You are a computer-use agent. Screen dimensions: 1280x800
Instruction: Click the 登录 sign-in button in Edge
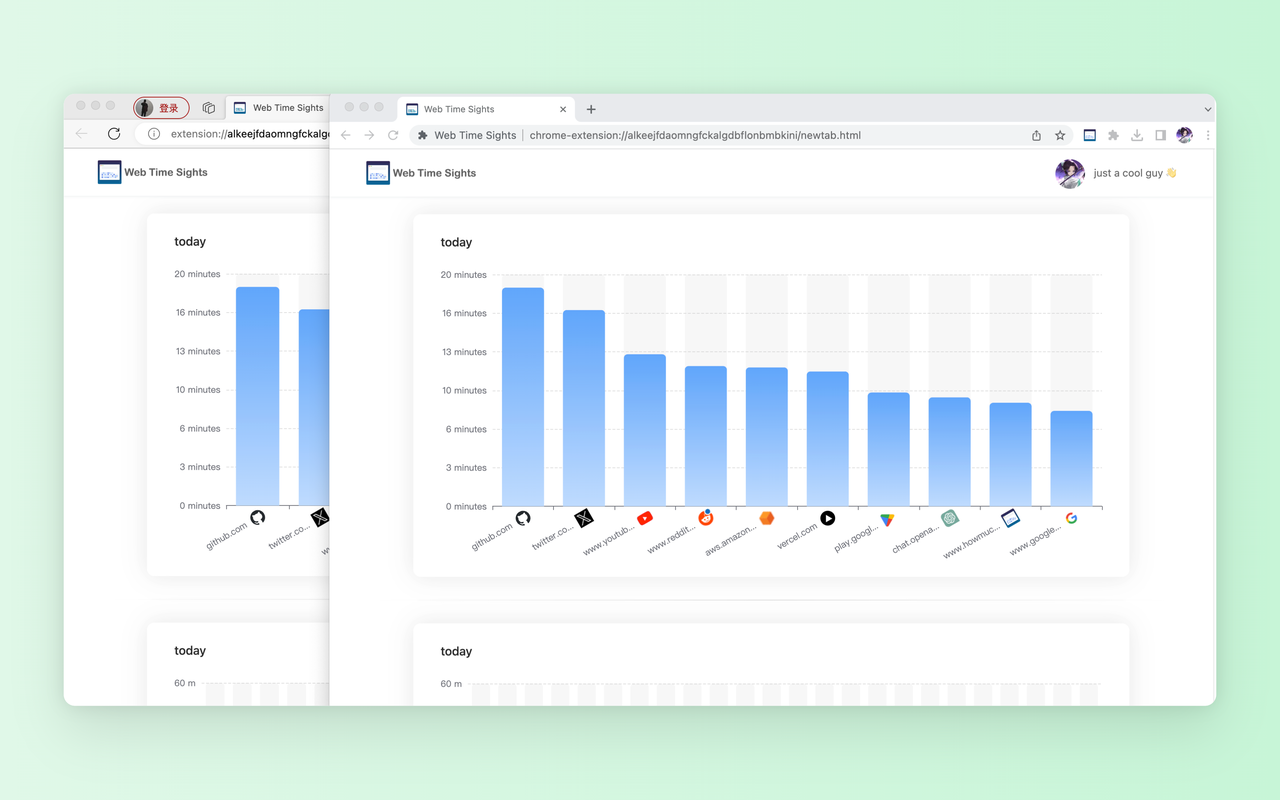point(161,108)
